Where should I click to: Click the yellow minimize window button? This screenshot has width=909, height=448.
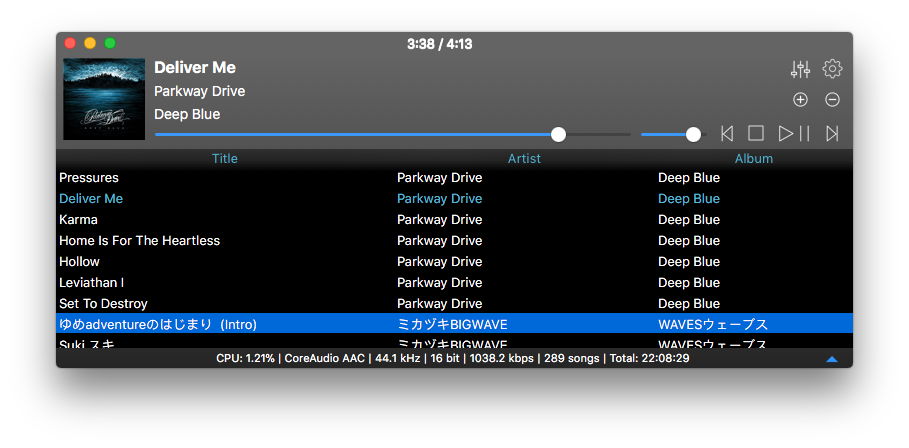tap(90, 43)
